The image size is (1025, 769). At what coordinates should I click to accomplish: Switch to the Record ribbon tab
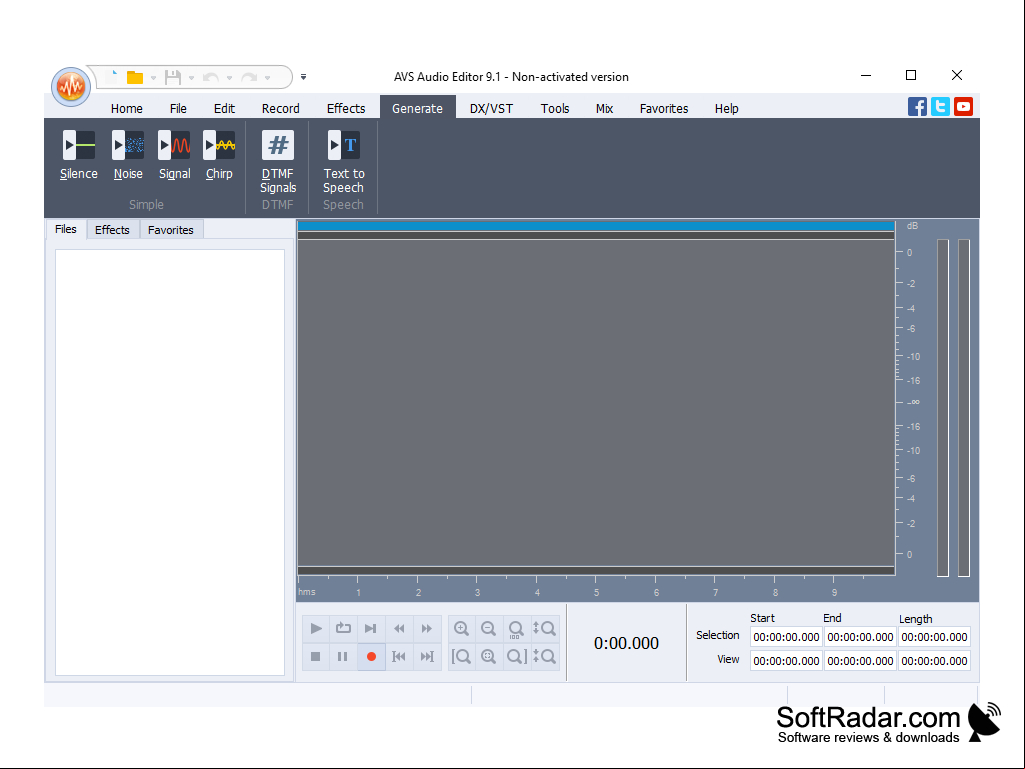click(280, 109)
